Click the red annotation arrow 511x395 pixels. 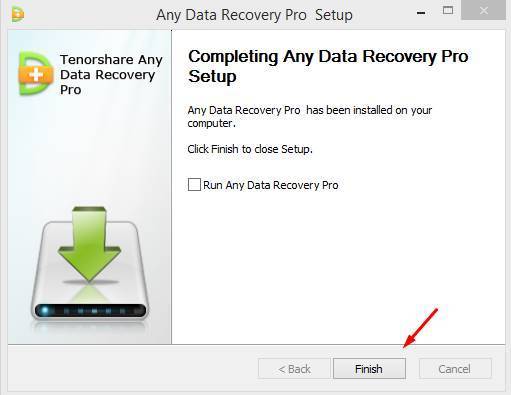420,328
